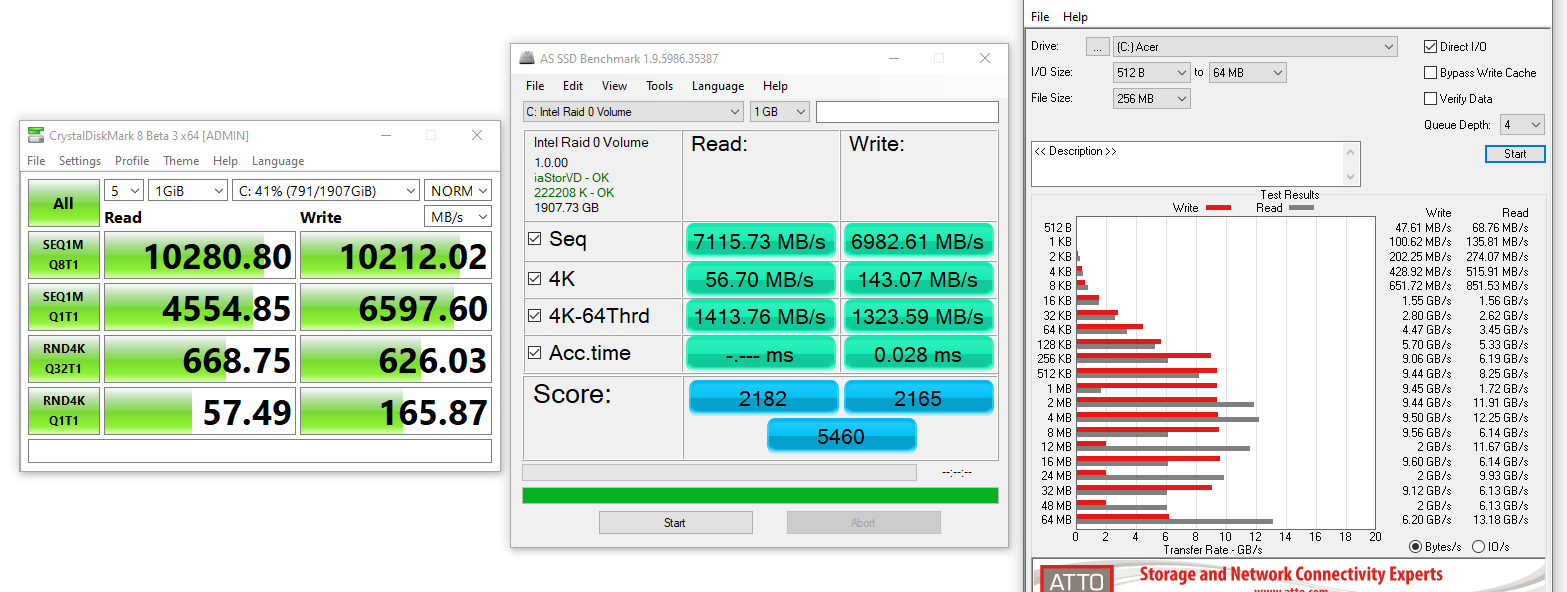The image size is (1567, 592).
Task: Close the AS SSD Benchmark window
Action: [985, 58]
